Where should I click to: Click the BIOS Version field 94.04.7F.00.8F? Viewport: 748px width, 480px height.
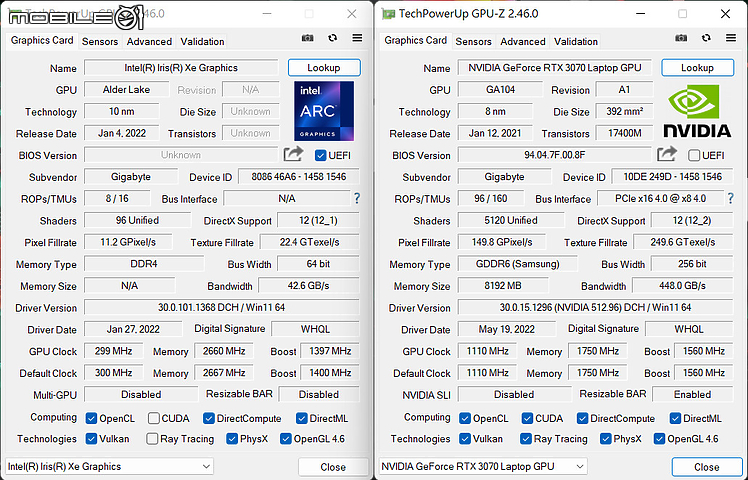point(555,155)
